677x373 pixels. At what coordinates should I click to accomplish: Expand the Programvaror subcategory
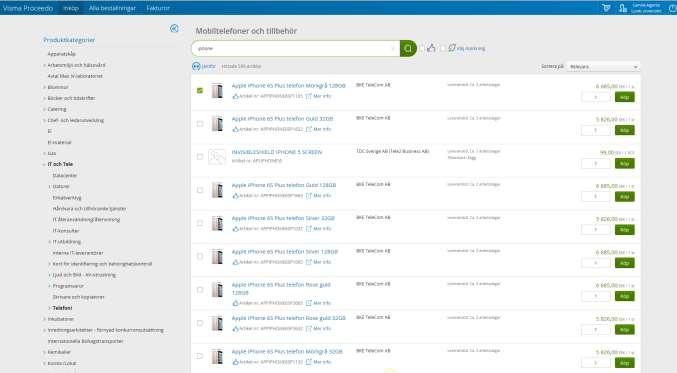click(x=49, y=286)
